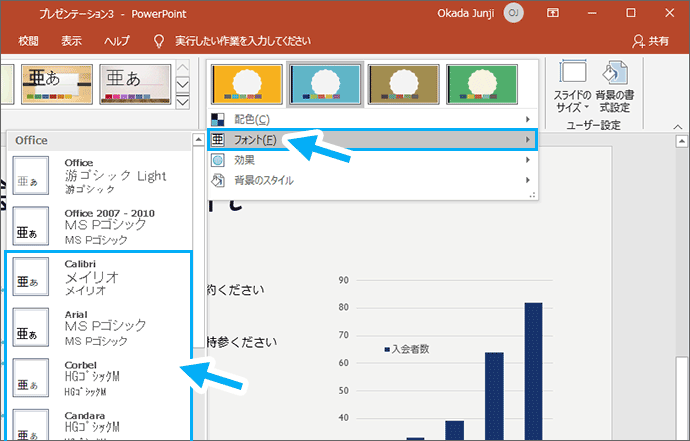Choose the white theme thumbnail with pink accents

click(x=135, y=84)
